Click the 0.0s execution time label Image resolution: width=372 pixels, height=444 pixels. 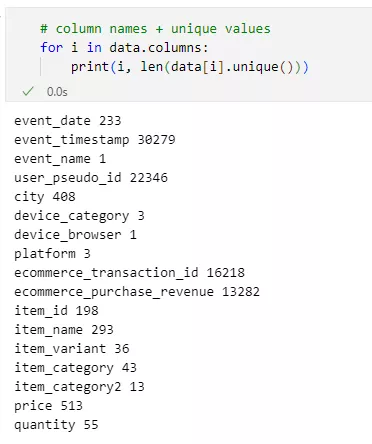[57, 92]
